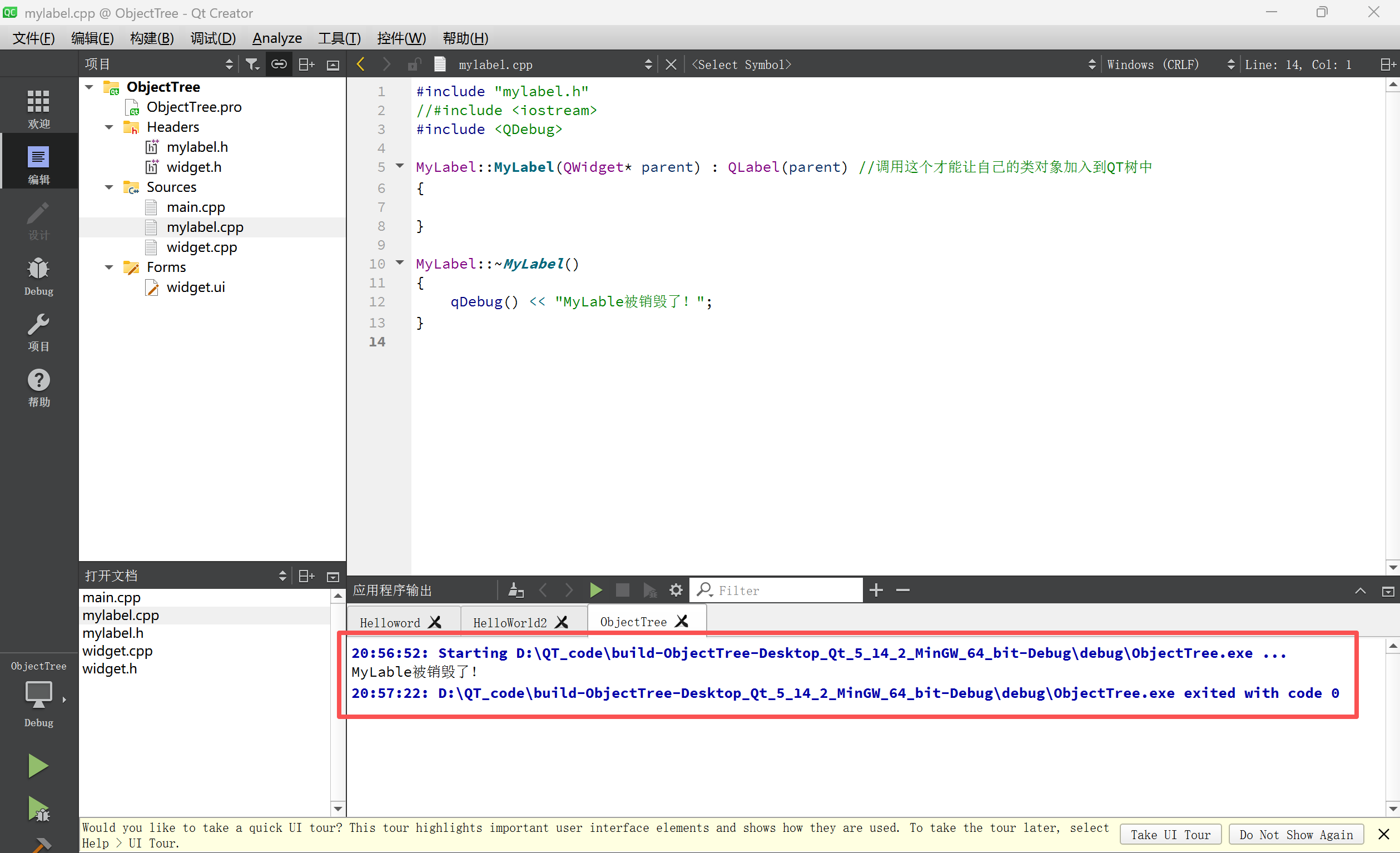Click Start Debugging run button with bug
Screen dimensions: 1400x853
tap(38, 809)
